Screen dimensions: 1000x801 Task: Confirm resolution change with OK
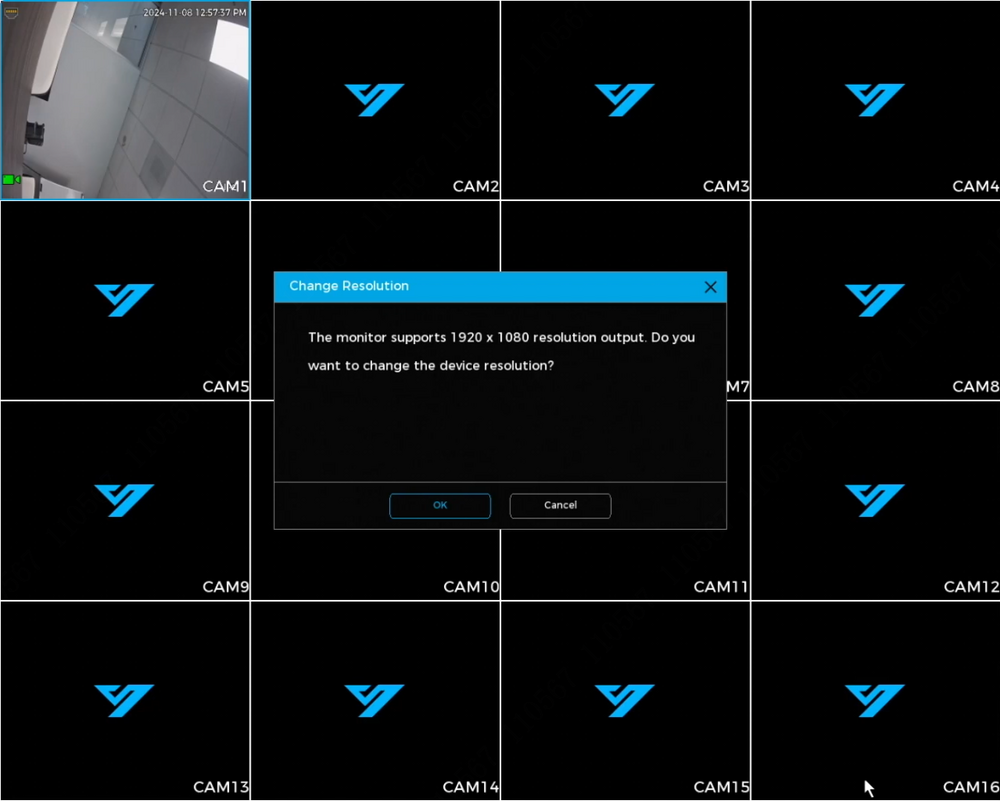[x=440, y=506]
